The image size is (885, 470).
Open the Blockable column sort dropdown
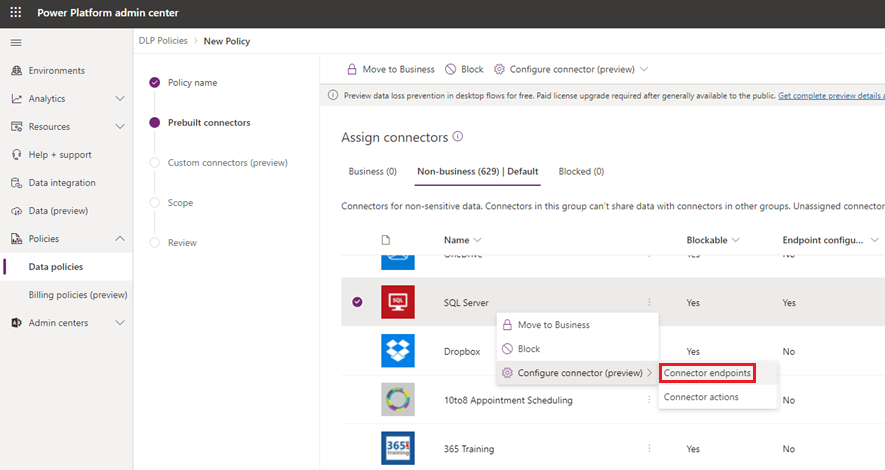pos(736,240)
